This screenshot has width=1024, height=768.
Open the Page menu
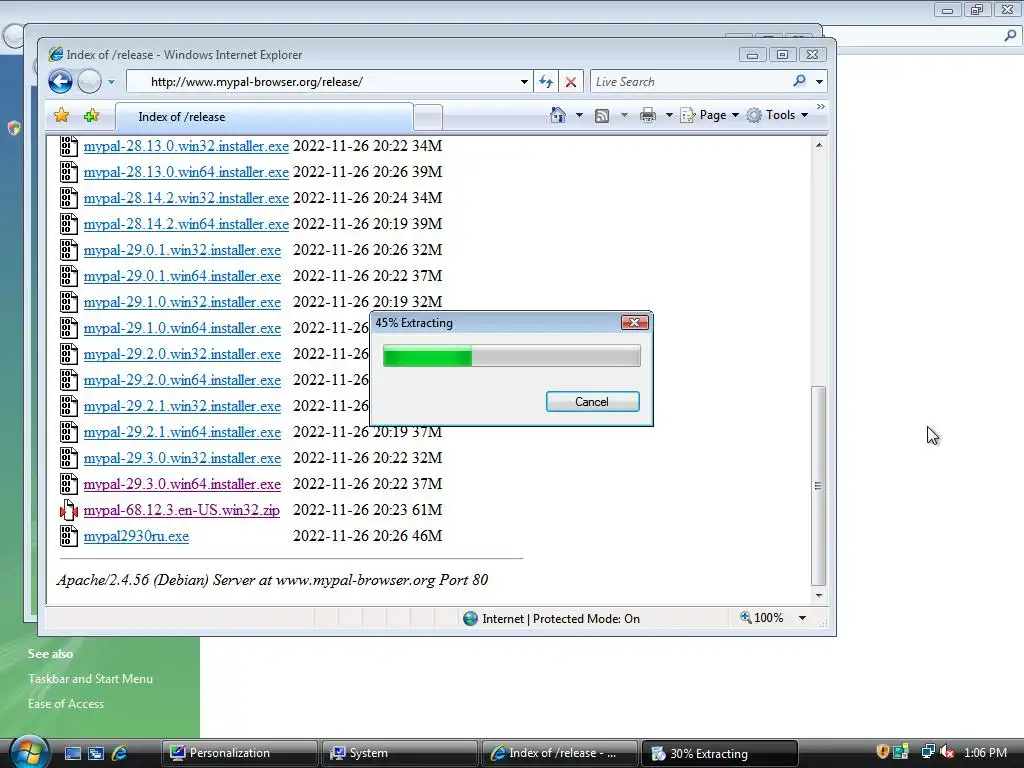[709, 115]
